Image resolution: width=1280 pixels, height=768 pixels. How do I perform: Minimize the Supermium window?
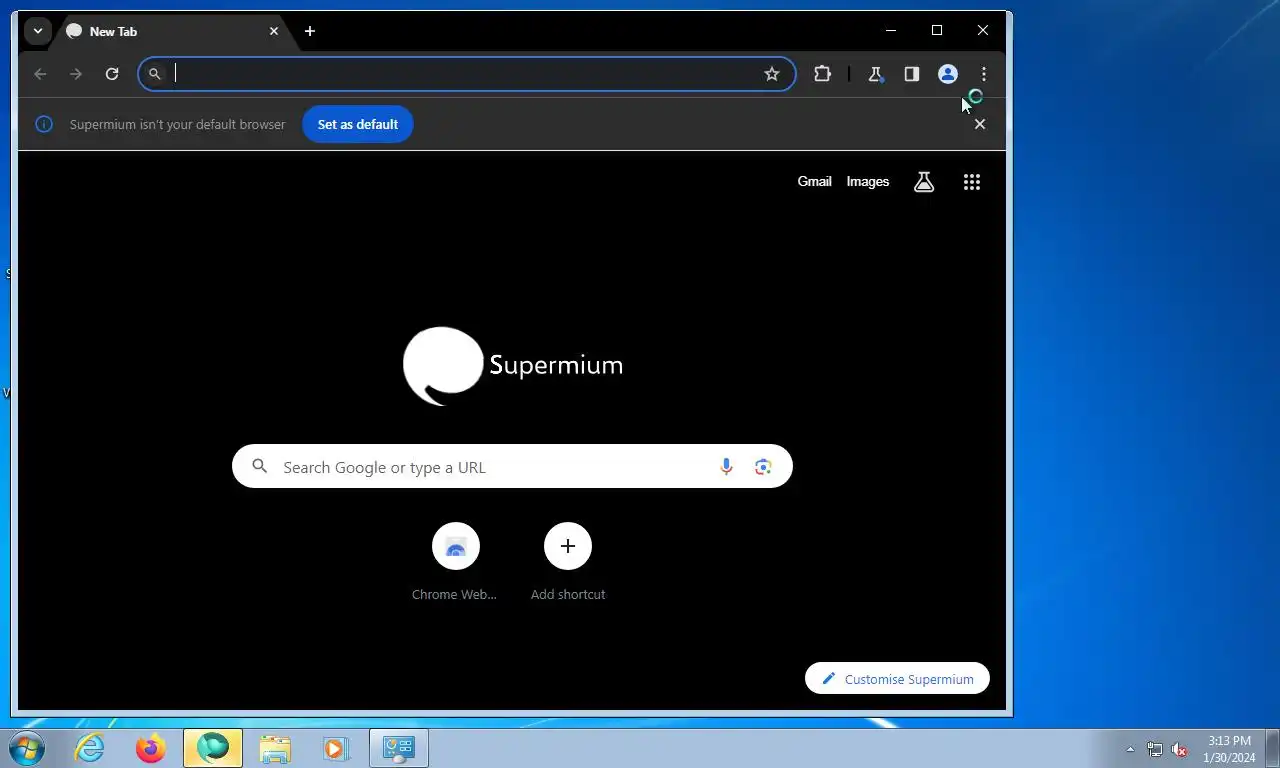(891, 30)
